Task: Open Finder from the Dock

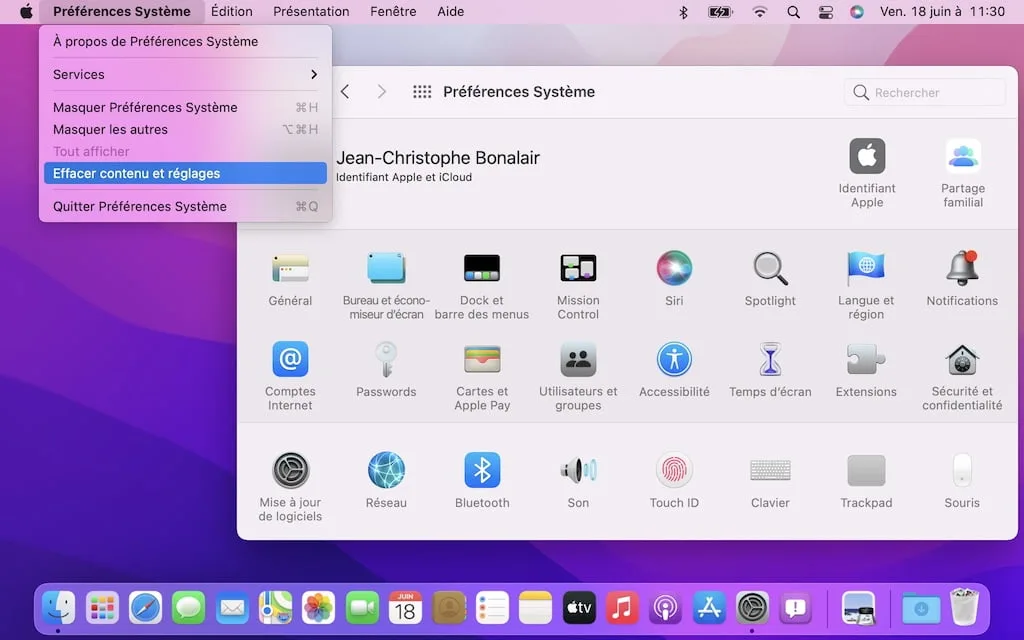Action: (x=58, y=607)
